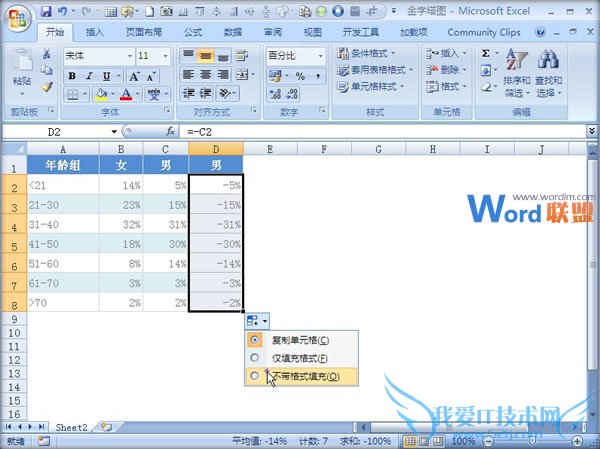This screenshot has width=600, height=449.
Task: Decrease indent in cells
Action: coord(188,93)
